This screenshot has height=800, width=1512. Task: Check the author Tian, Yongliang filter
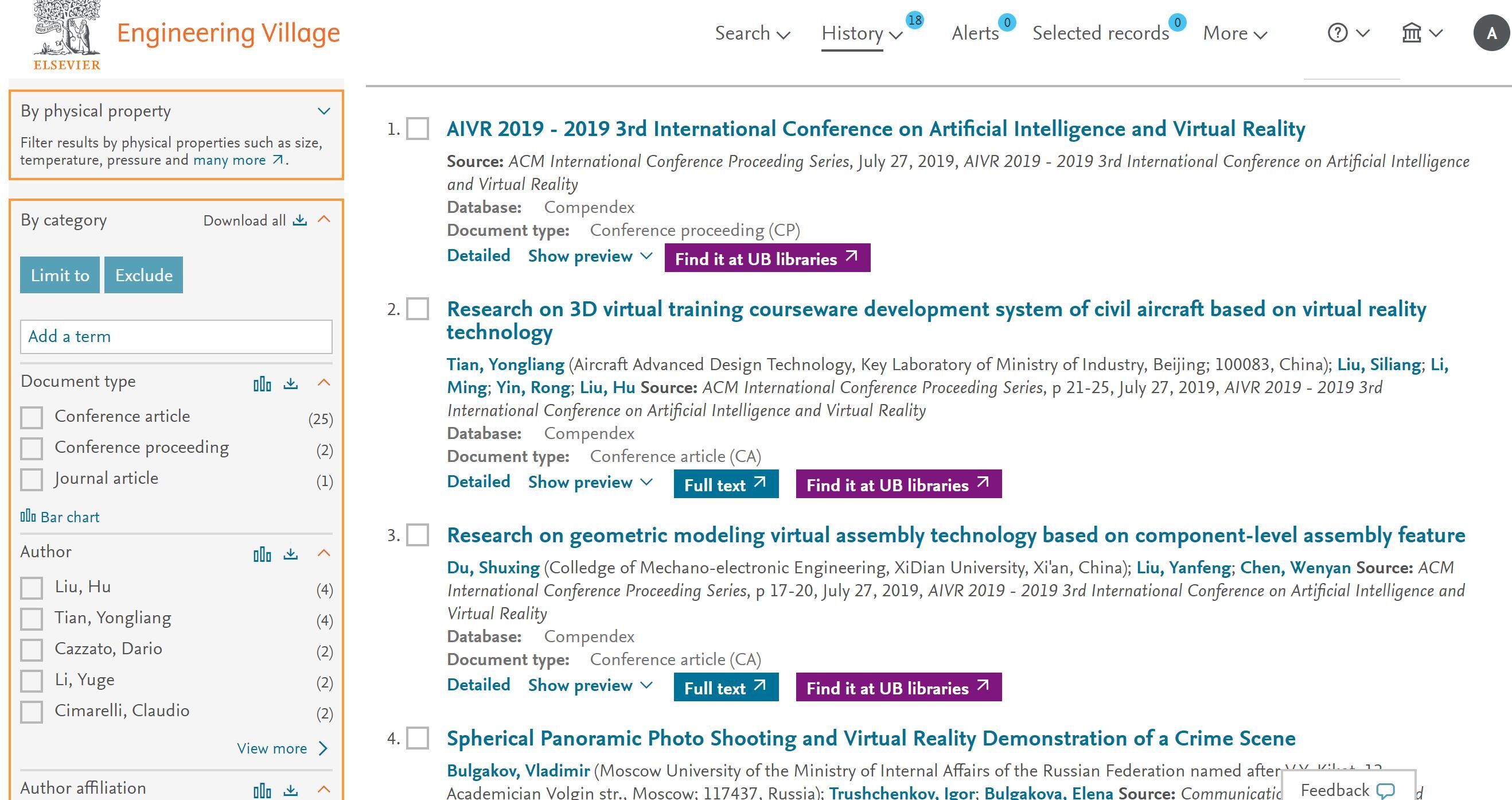[x=32, y=619]
